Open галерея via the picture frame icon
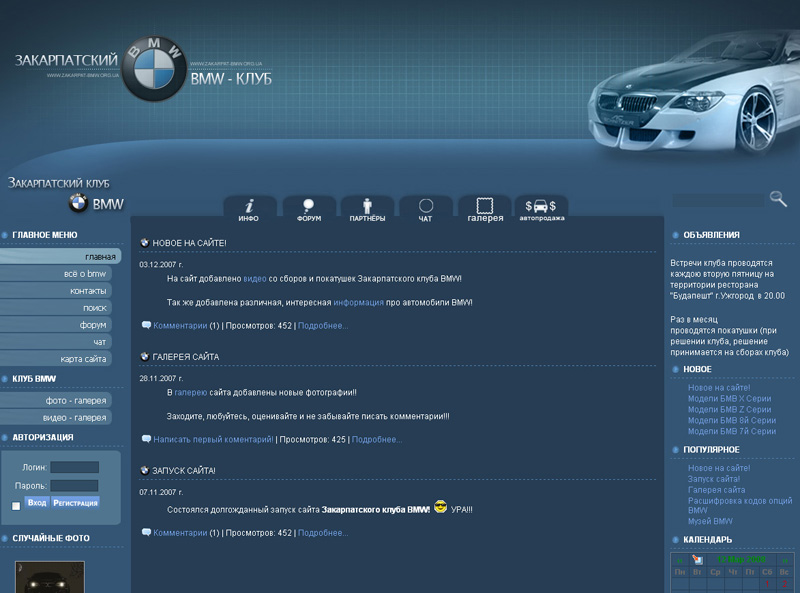 [484, 203]
